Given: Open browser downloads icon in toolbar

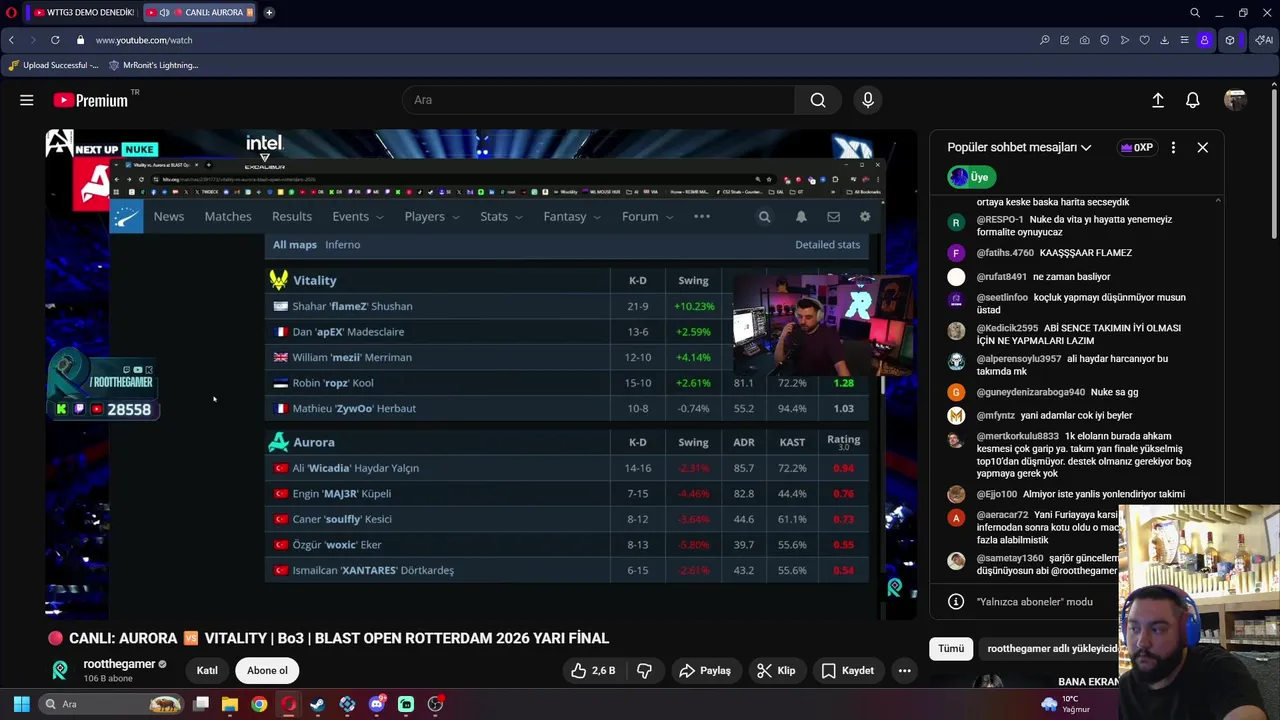Looking at the screenshot, I should (1164, 40).
